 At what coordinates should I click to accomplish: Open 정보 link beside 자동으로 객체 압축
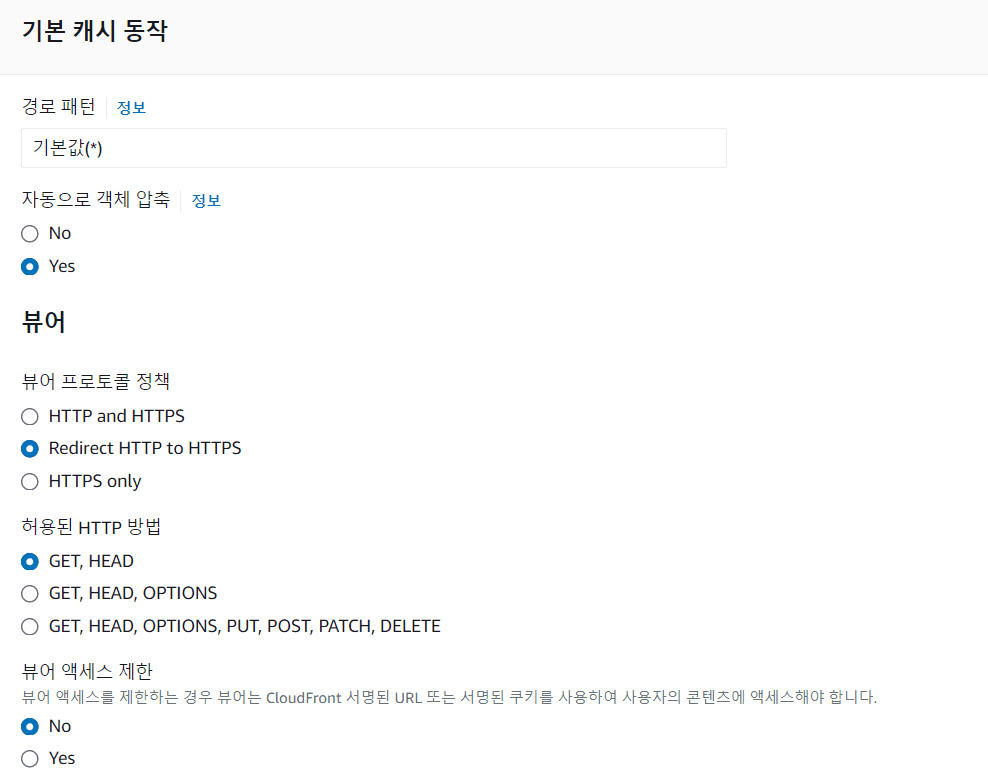(206, 200)
